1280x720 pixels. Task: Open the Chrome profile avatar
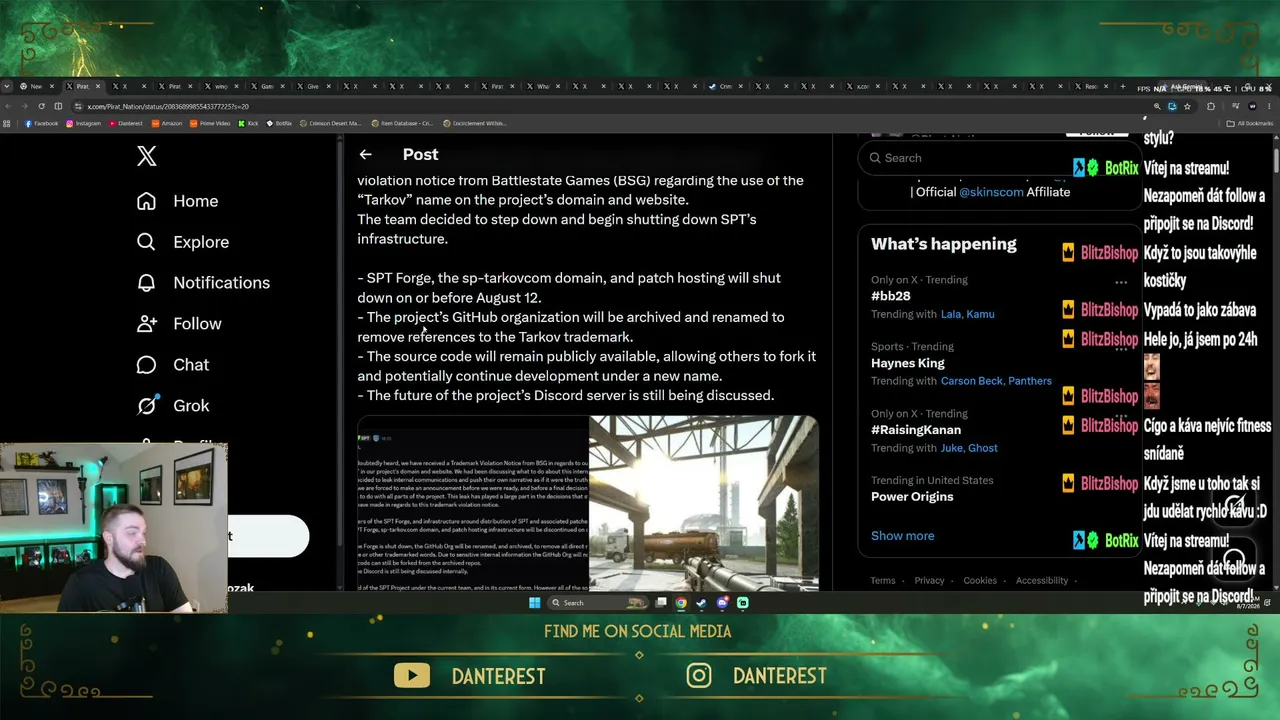[1252, 106]
